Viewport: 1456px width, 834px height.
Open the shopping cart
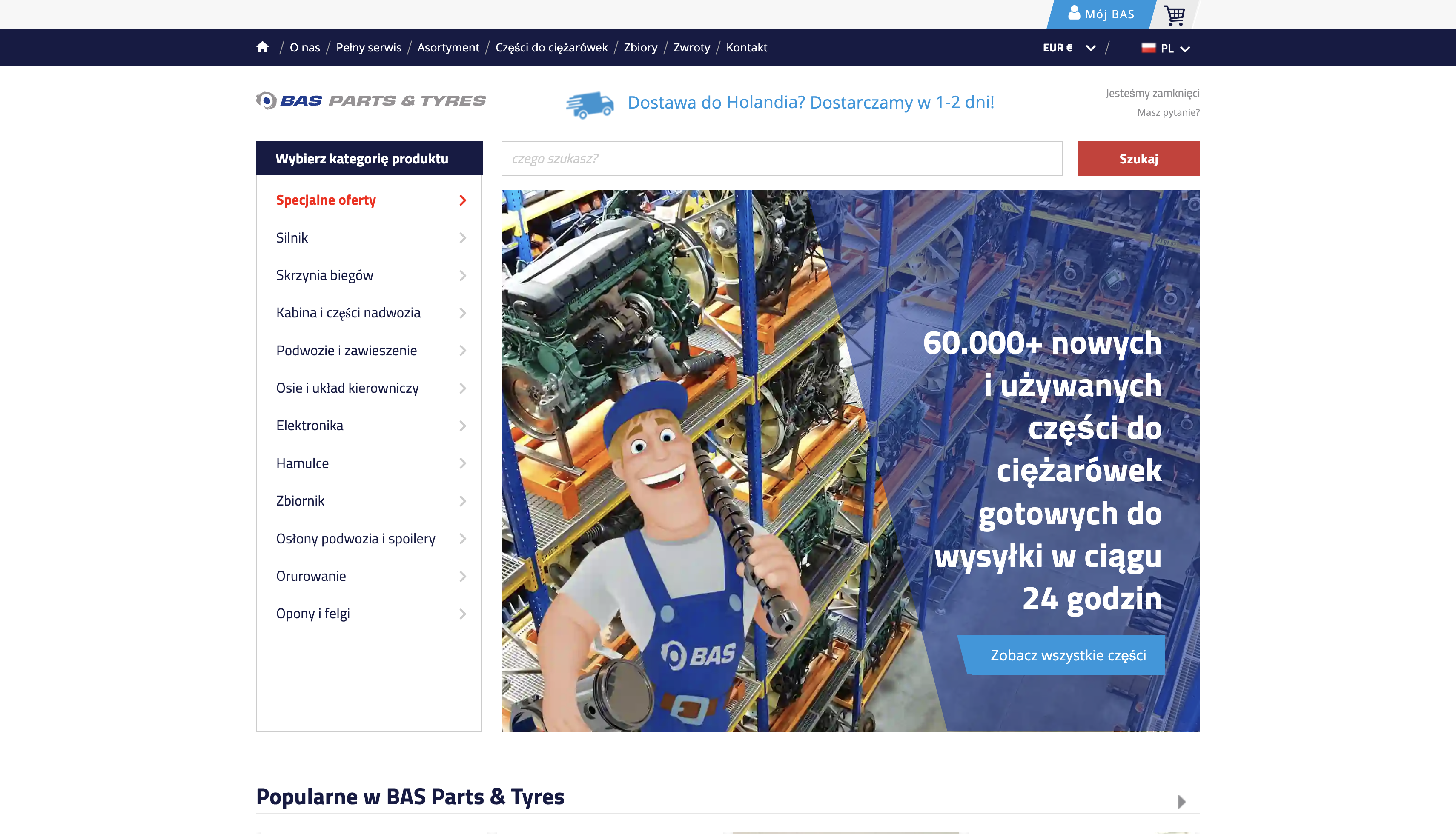(x=1174, y=14)
